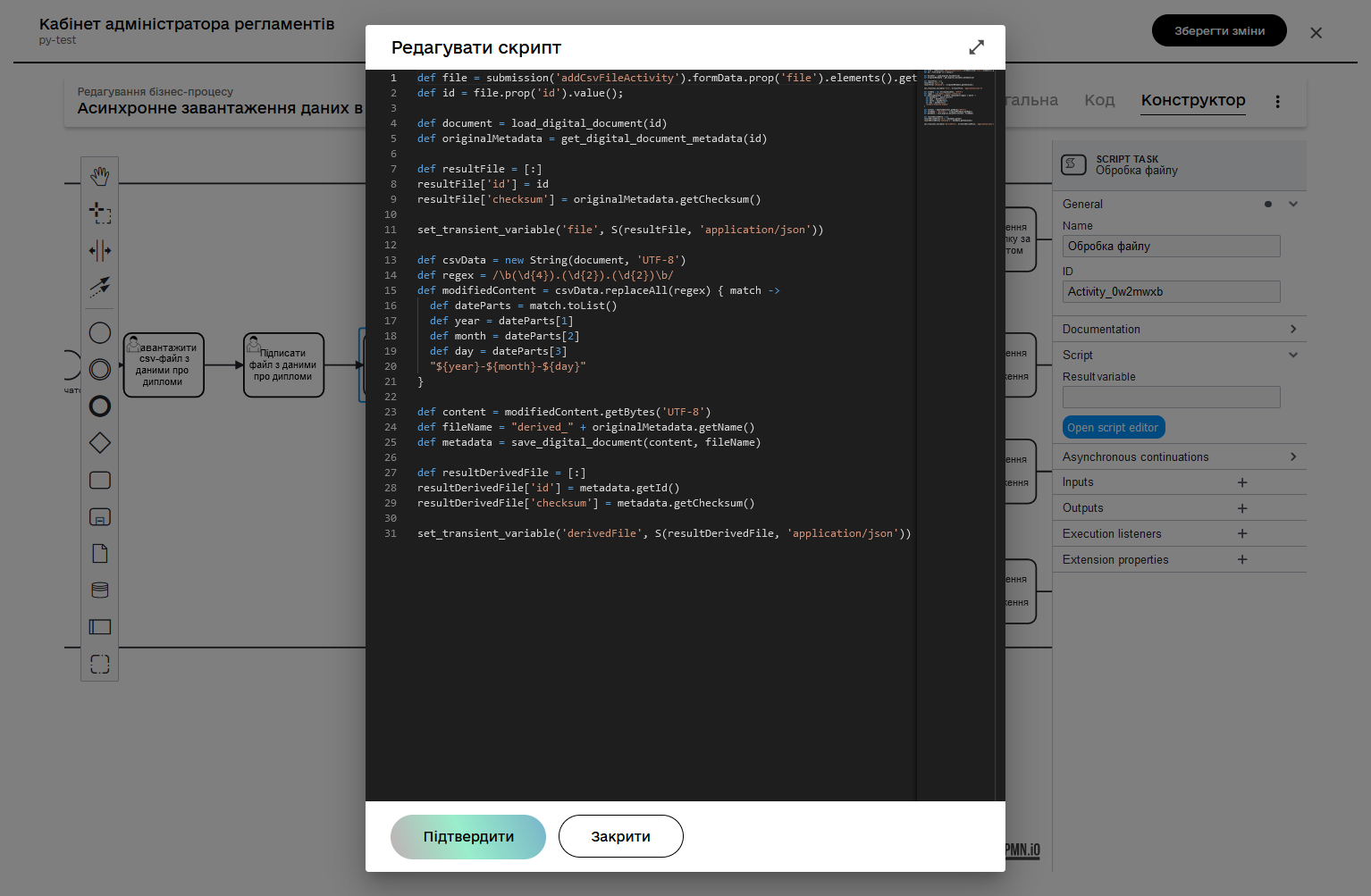Create a start event from palette
Viewport: 1371px width, 896px height.
pos(100,333)
